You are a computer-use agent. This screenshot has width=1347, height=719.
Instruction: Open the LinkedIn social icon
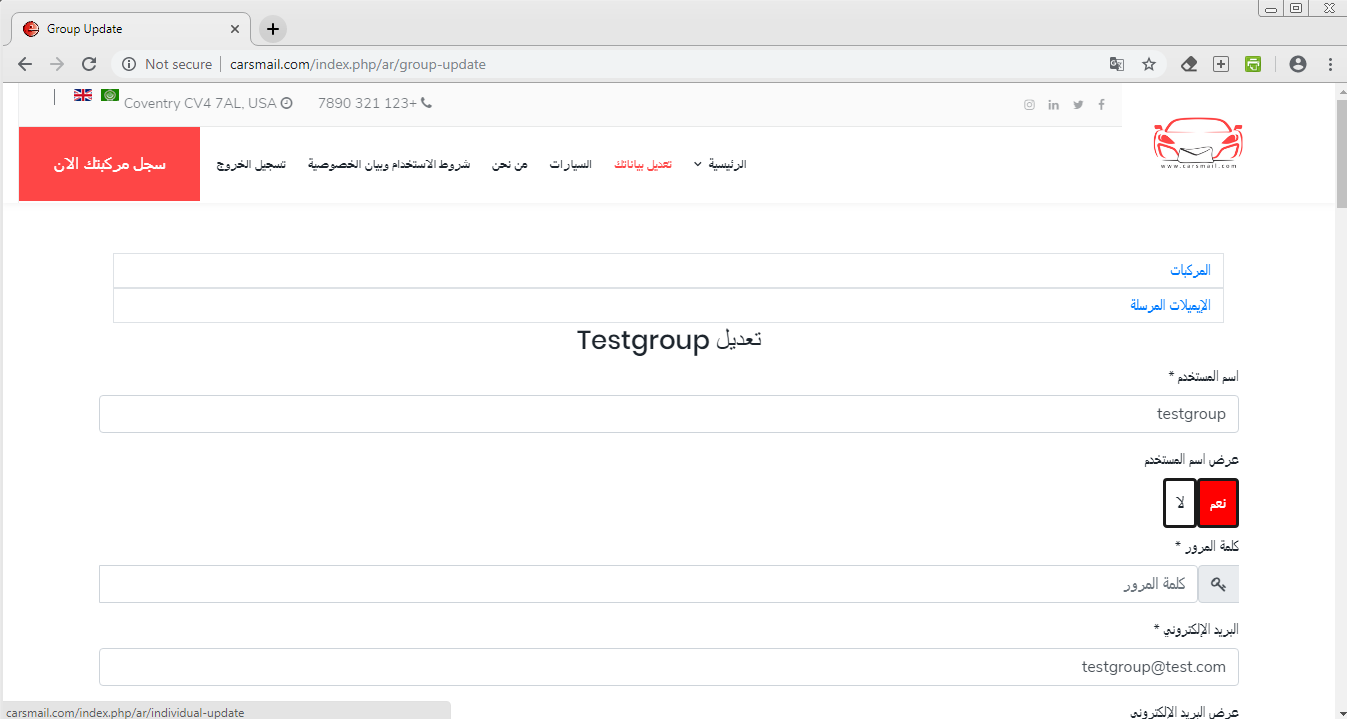pyautogui.click(x=1053, y=105)
